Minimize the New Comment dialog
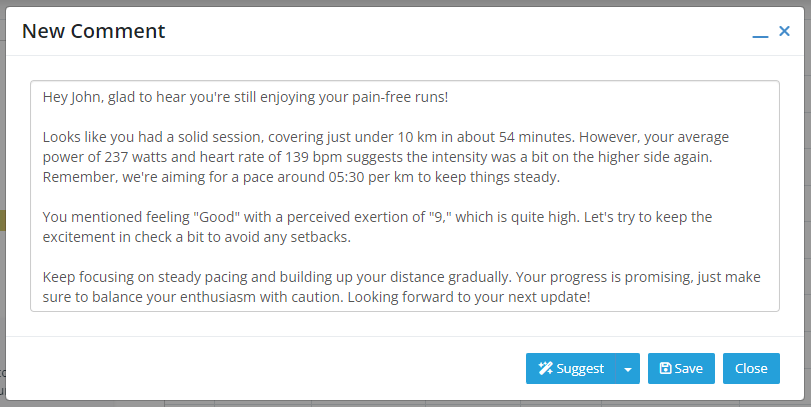The height and width of the screenshot is (407, 811). pos(760,32)
